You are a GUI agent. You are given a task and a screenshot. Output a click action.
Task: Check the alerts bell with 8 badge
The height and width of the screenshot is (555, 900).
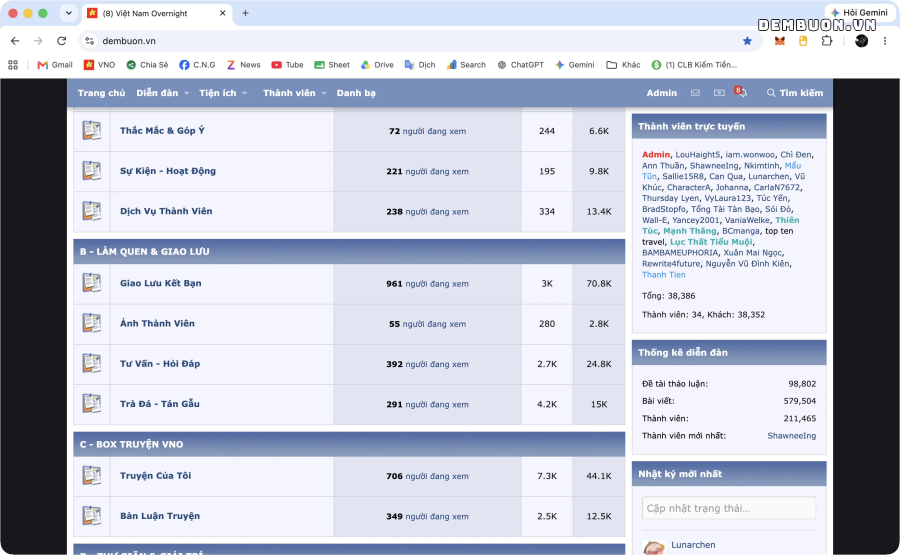click(x=741, y=92)
